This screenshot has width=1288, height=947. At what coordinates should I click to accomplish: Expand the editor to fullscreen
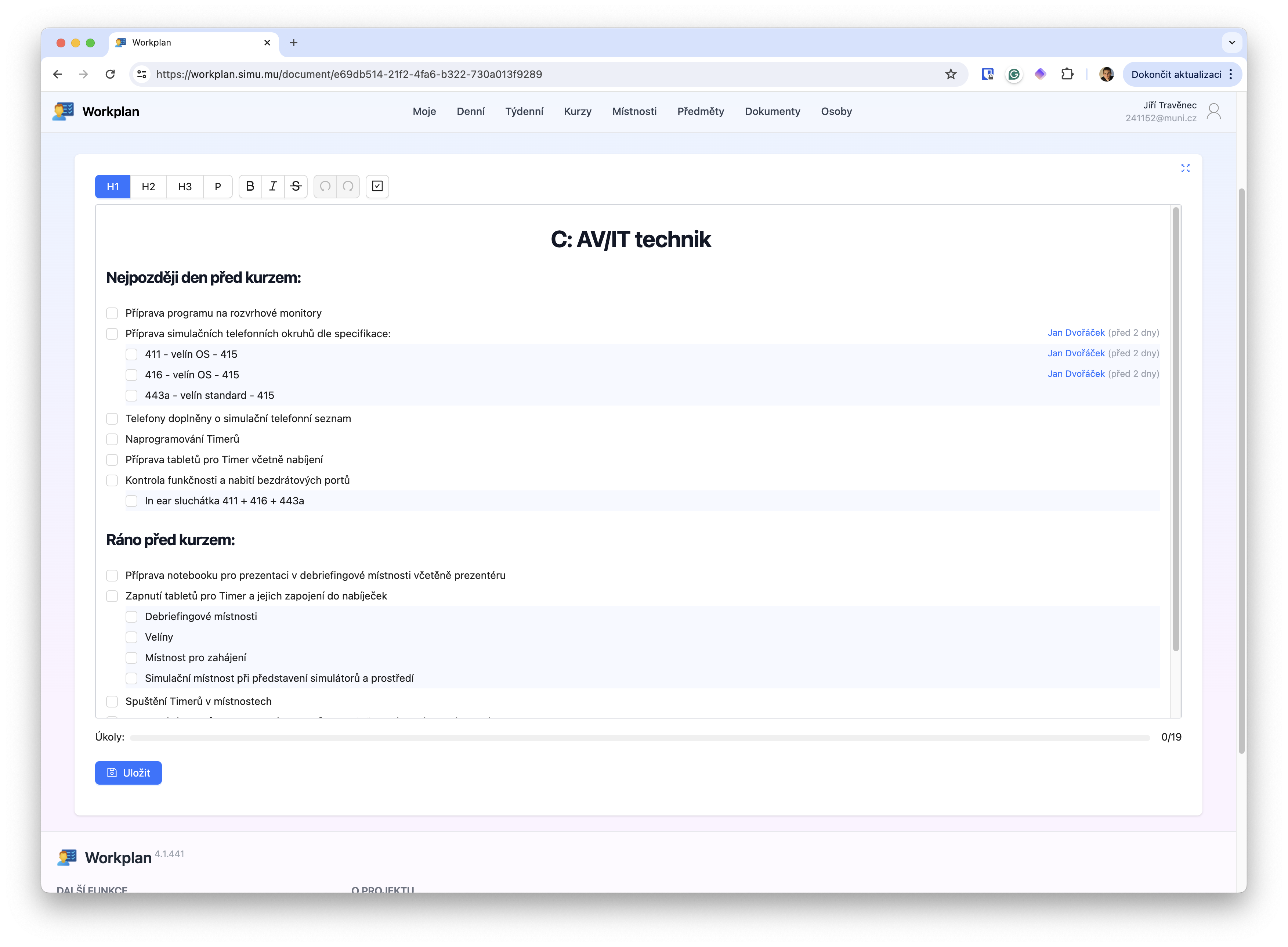coord(1186,168)
